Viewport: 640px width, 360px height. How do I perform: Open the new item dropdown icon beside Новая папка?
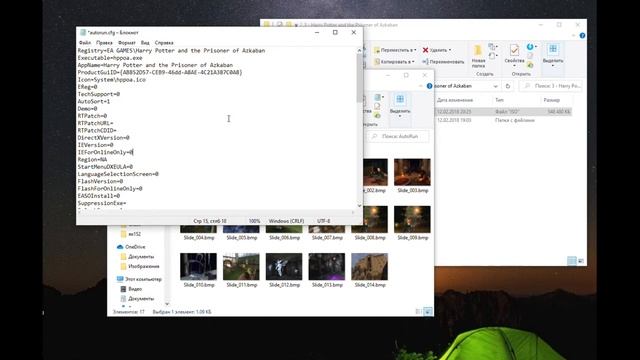coord(492,47)
